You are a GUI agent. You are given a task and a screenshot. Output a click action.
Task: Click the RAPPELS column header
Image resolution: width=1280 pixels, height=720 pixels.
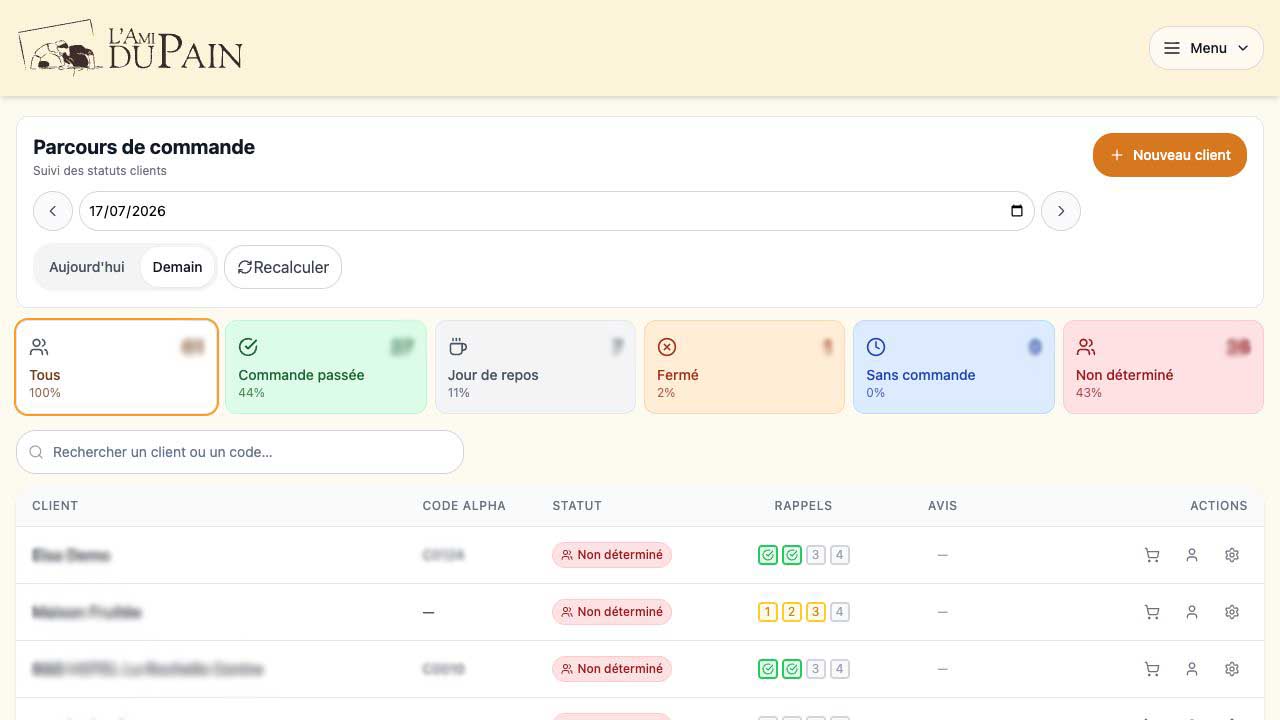click(x=803, y=506)
